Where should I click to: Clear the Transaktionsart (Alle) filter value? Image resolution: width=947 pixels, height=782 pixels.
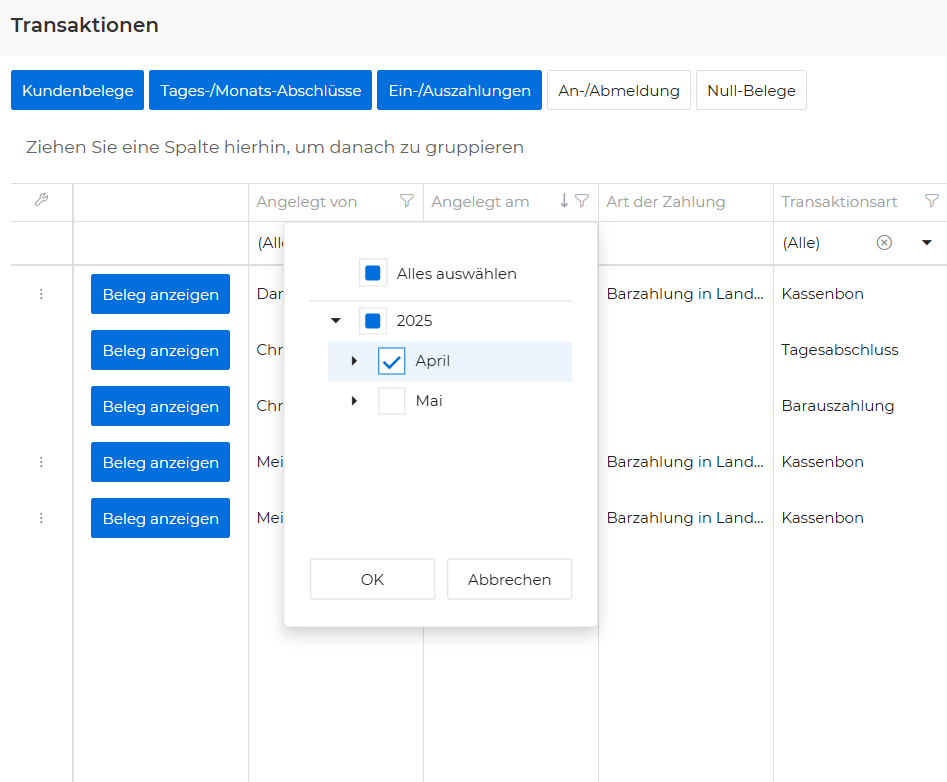click(x=884, y=243)
